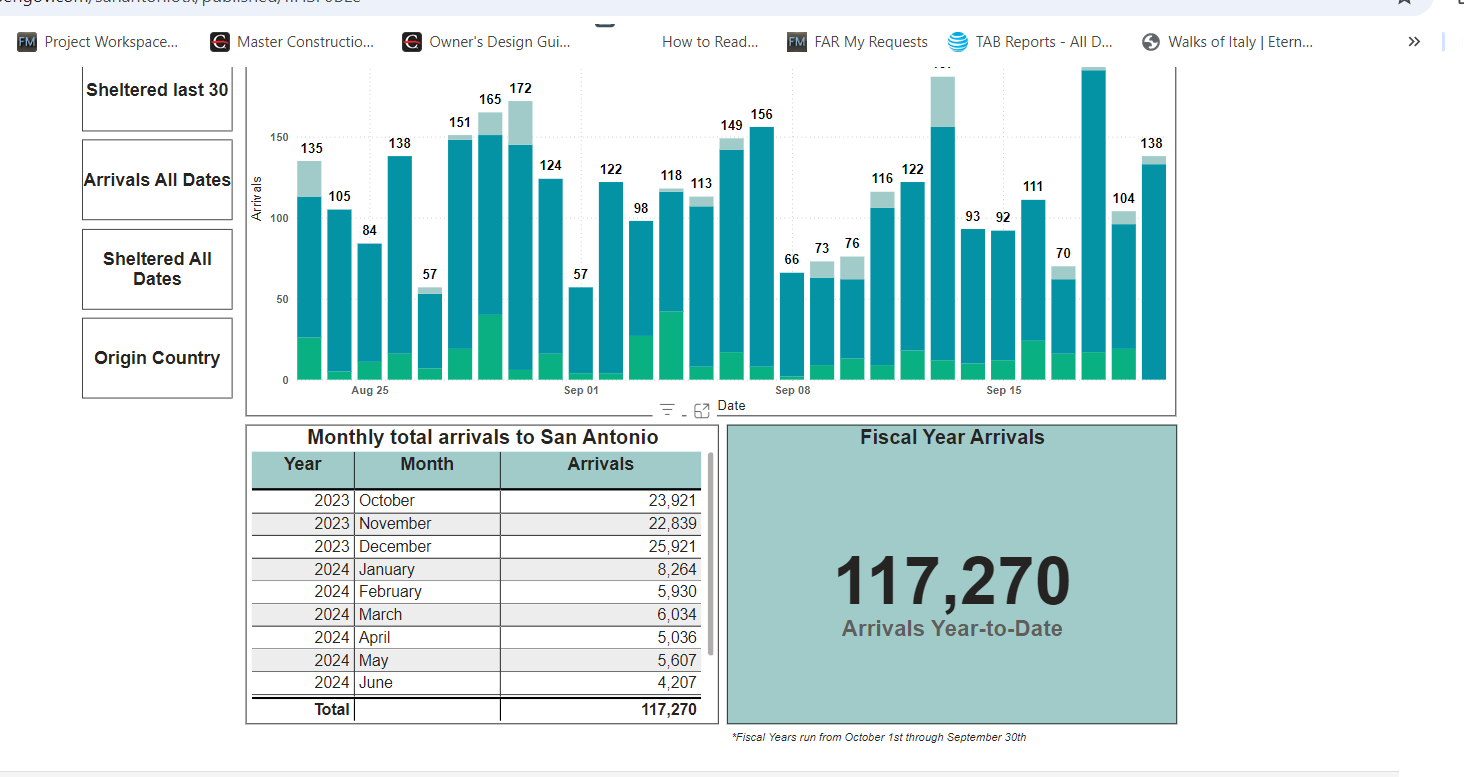The image size is (1464, 777).
Task: Select the 2024 June table row
Action: pyautogui.click(x=476, y=683)
